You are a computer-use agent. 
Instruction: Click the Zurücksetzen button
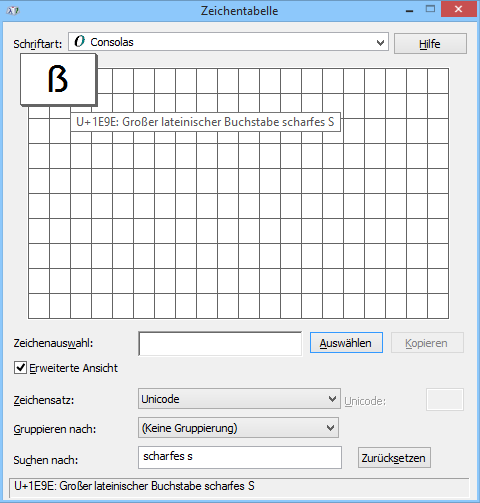(x=394, y=458)
